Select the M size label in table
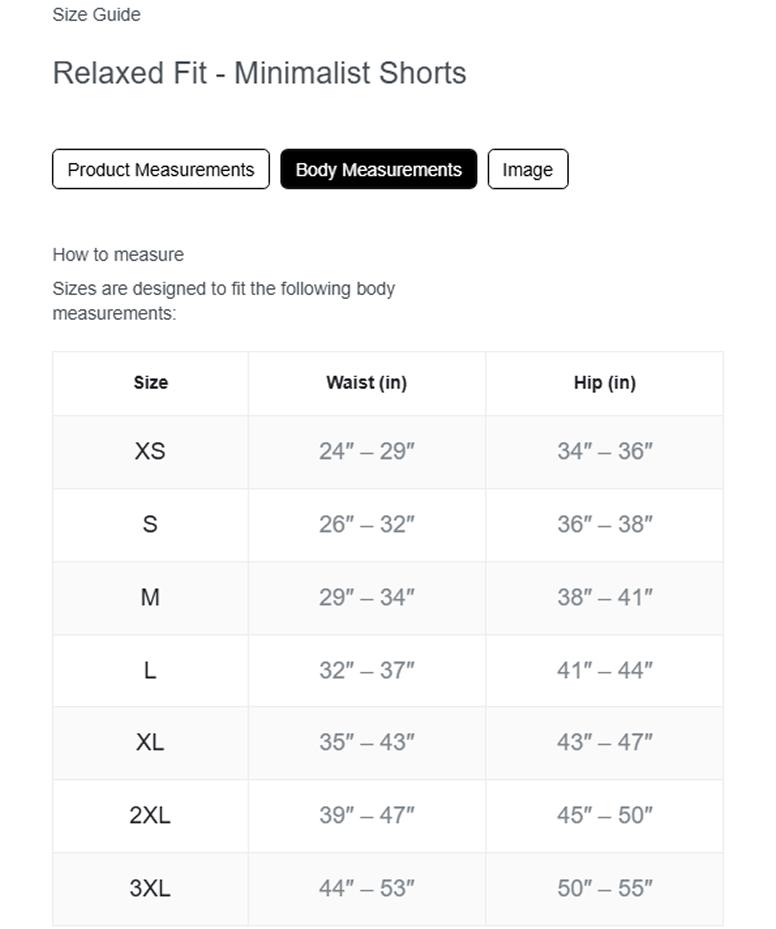The height and width of the screenshot is (929, 776). 150,597
